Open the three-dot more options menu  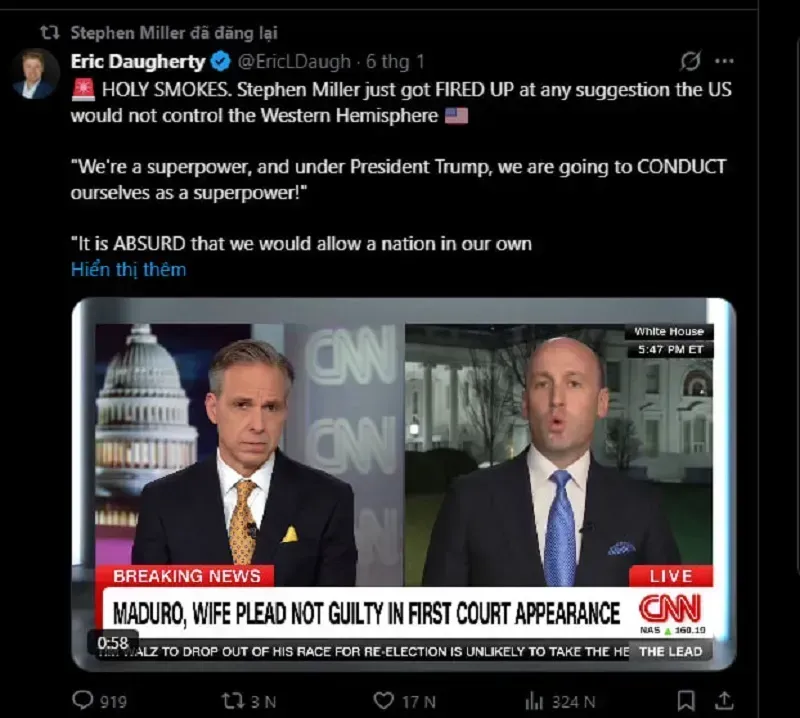point(724,61)
